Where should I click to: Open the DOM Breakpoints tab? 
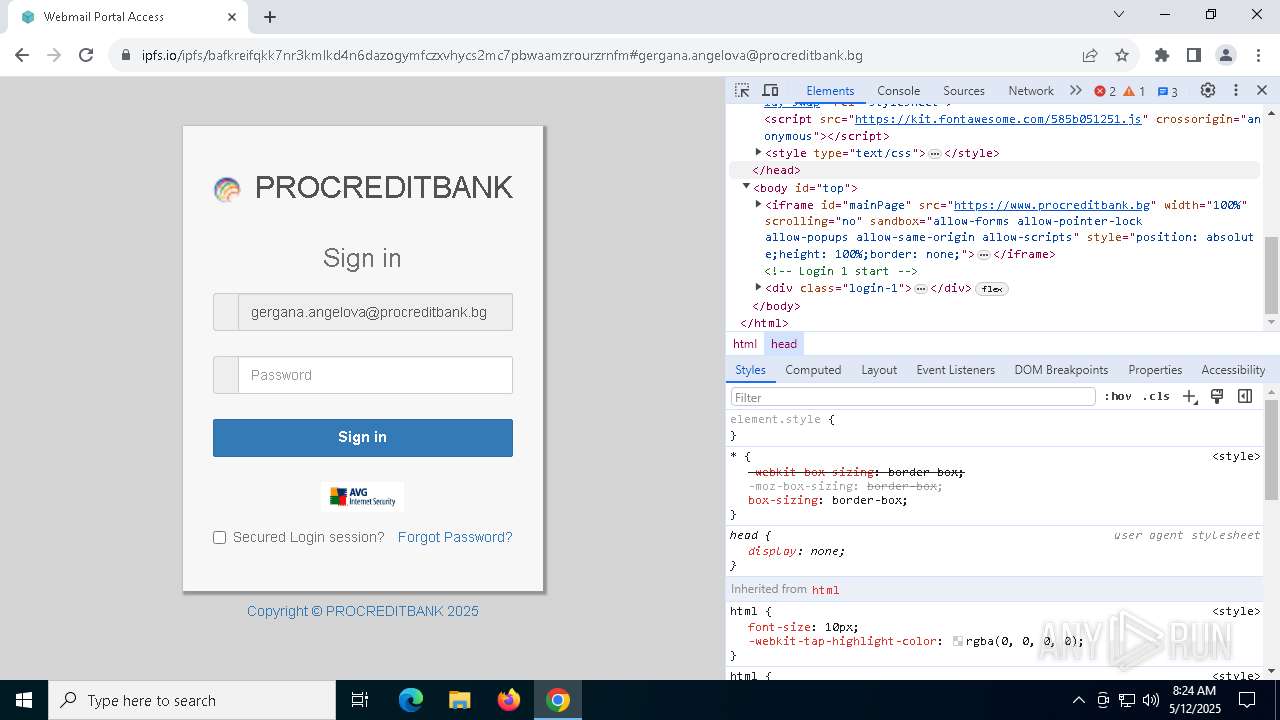pyautogui.click(x=1061, y=370)
